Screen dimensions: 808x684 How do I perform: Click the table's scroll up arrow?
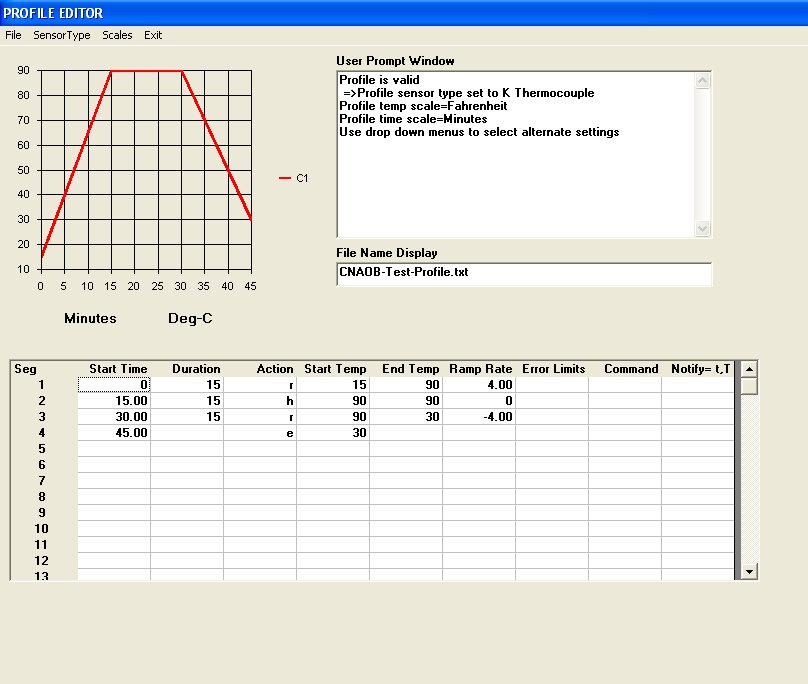pos(748,369)
